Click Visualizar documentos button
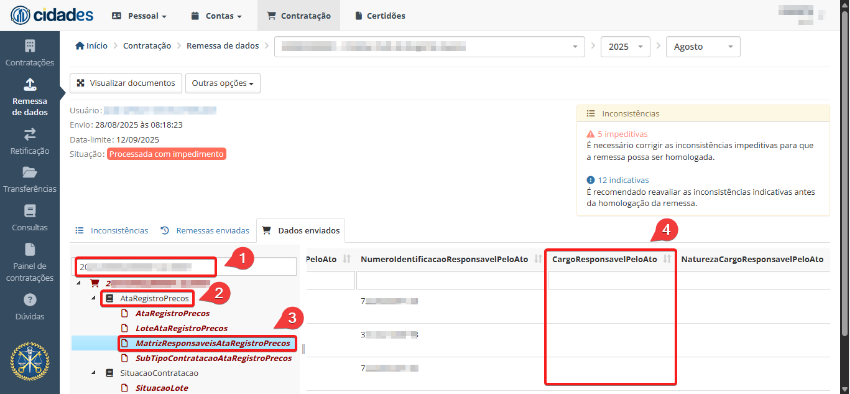The image size is (850, 394). (126, 83)
